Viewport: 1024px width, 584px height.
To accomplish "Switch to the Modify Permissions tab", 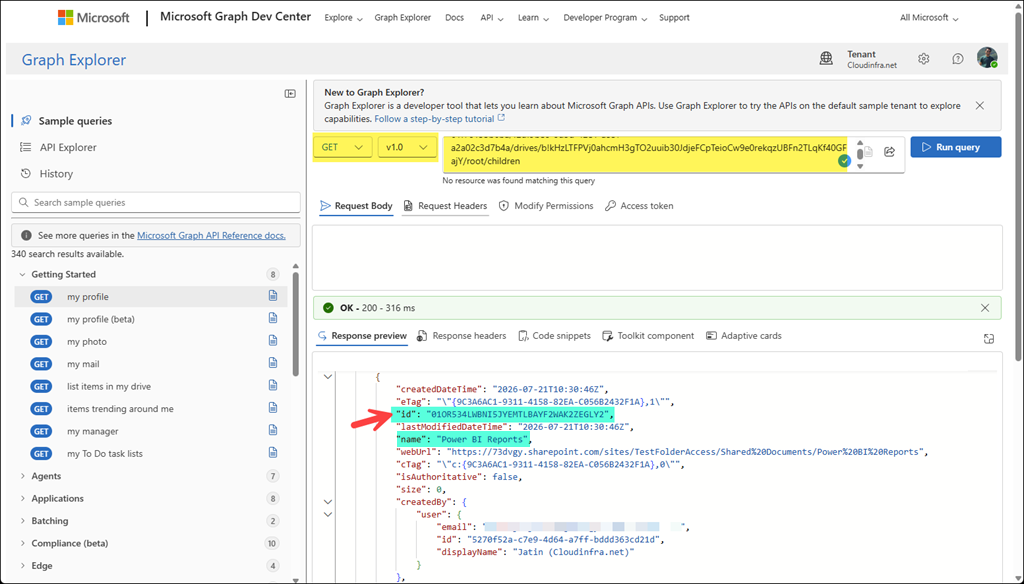I will pos(546,206).
